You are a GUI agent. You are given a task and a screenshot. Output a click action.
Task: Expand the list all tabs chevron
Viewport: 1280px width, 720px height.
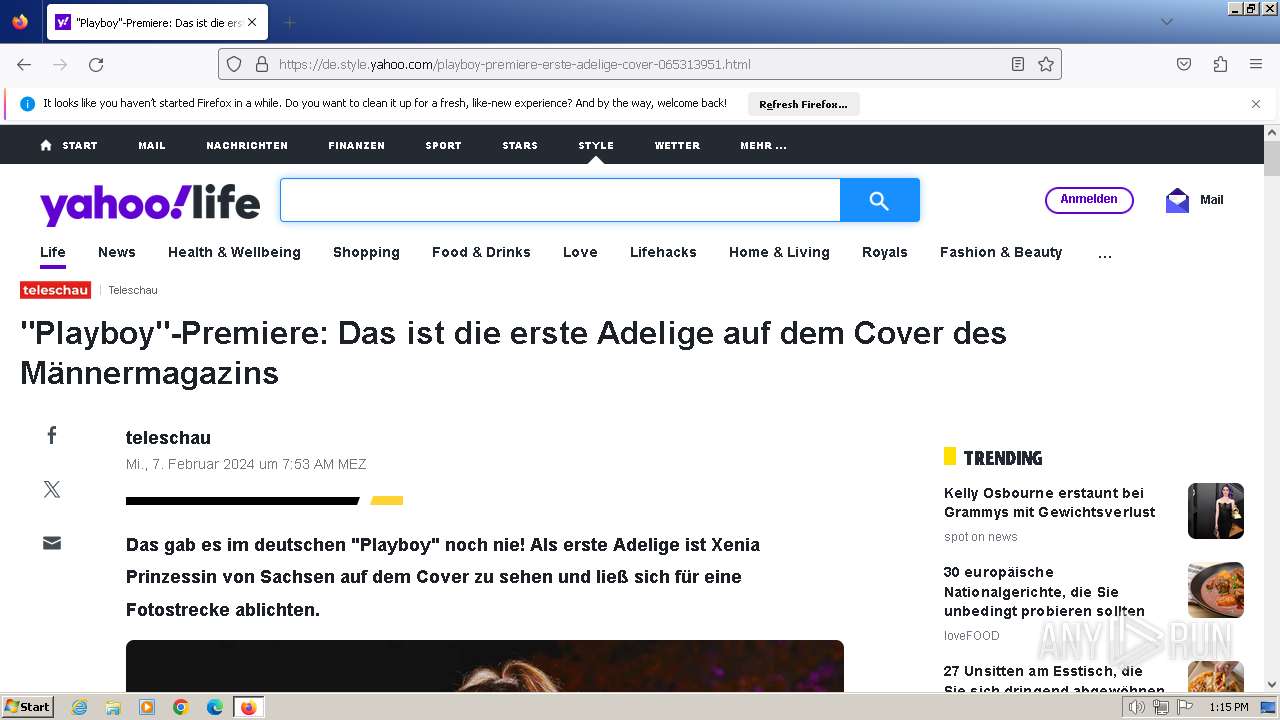(x=1166, y=22)
